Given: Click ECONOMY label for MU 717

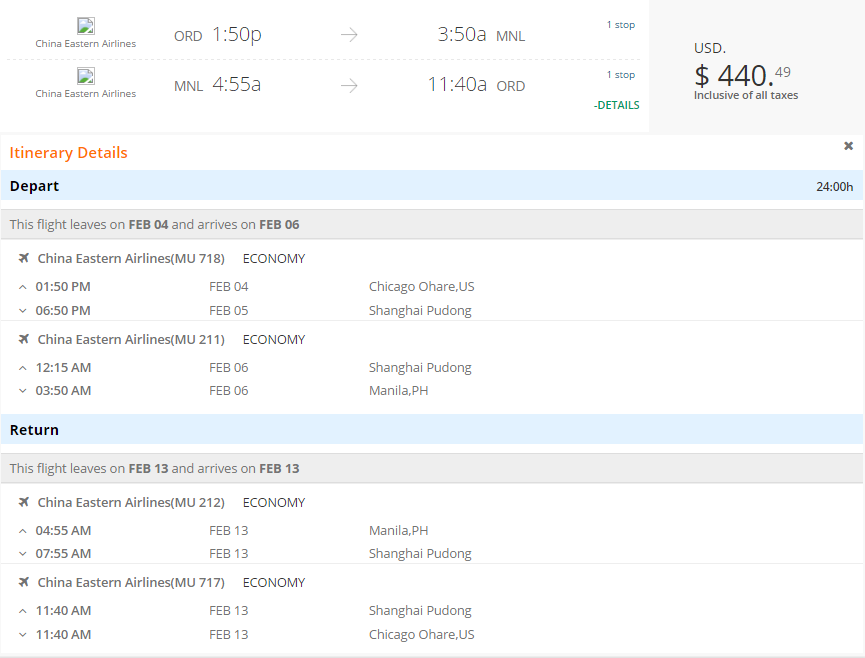Looking at the screenshot, I should tap(274, 582).
